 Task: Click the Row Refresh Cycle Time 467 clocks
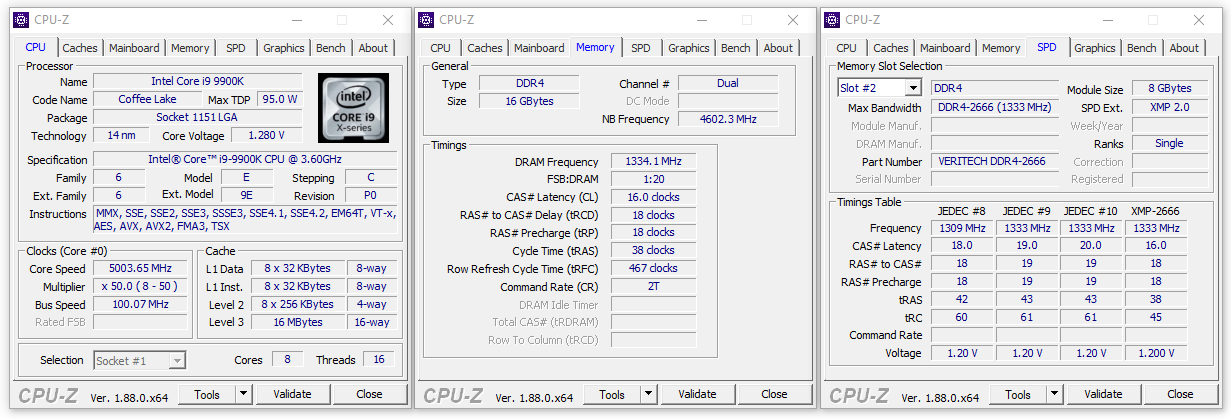pyautogui.click(x=653, y=268)
